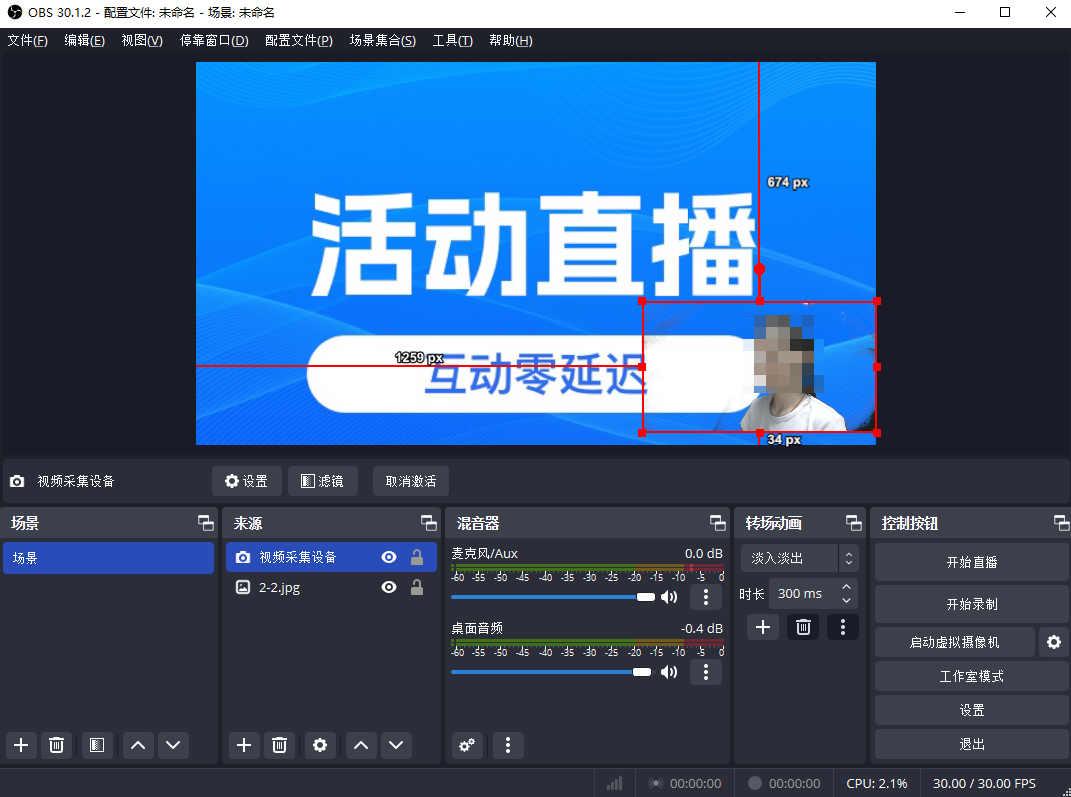Click the 开始录制 button

coord(971,604)
